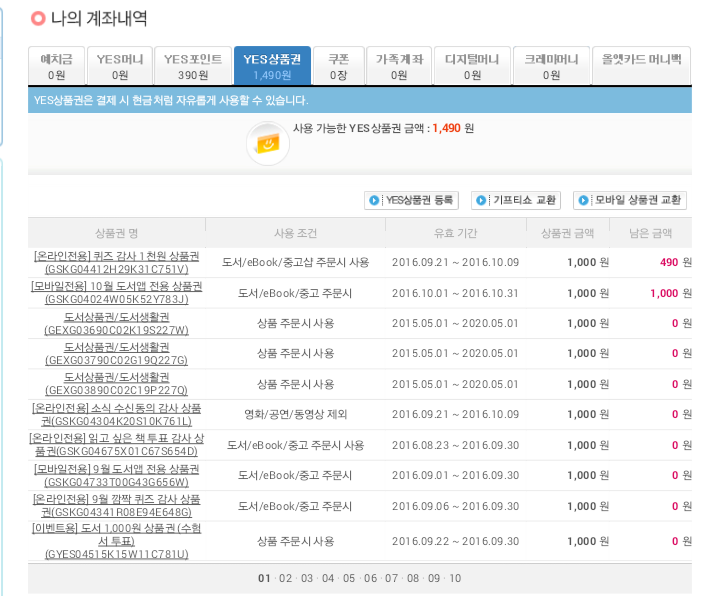
Task: Select the YES포인트 tab
Action: click(193, 66)
